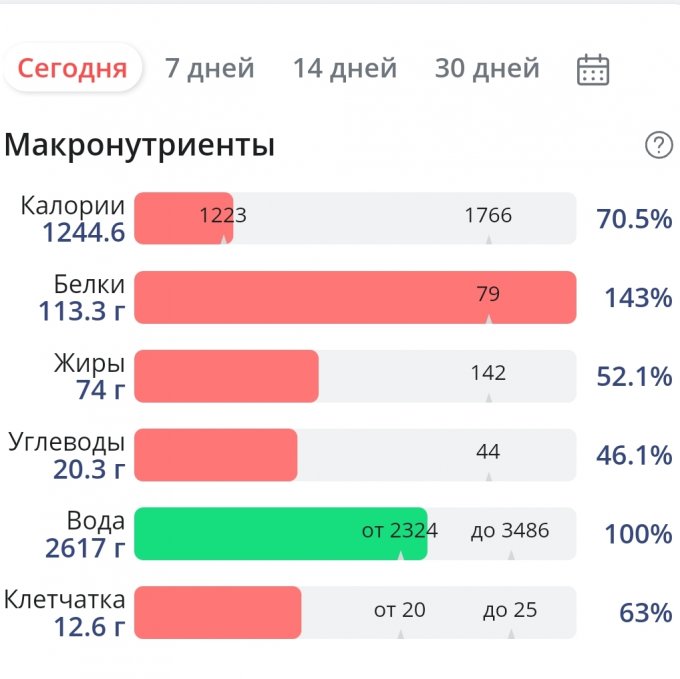This screenshot has height=679, width=680.
Task: Click the Белки progress bar
Action: point(355,297)
